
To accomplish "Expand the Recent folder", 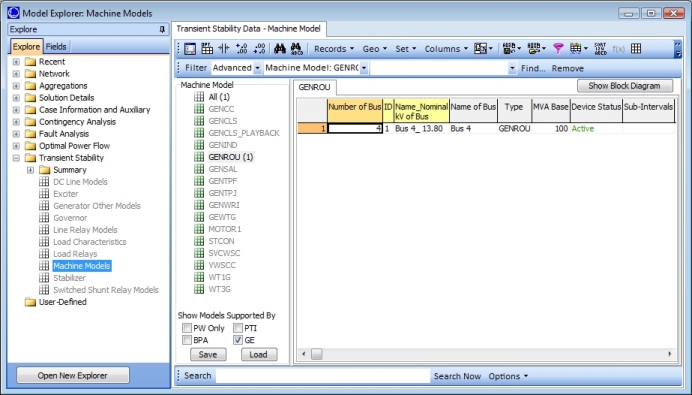I will pyautogui.click(x=16, y=62).
